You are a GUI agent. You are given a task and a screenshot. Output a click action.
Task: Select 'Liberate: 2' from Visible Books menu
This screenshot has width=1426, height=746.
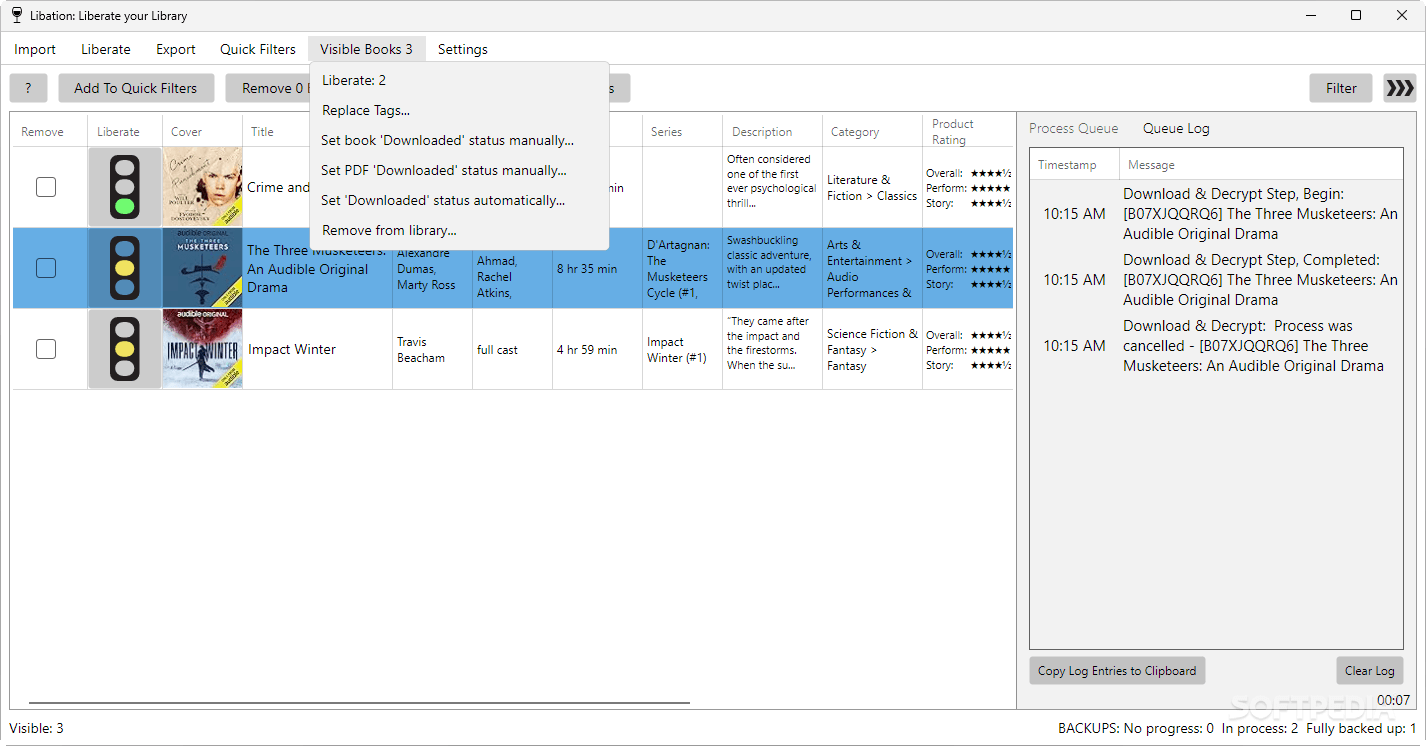click(x=354, y=80)
